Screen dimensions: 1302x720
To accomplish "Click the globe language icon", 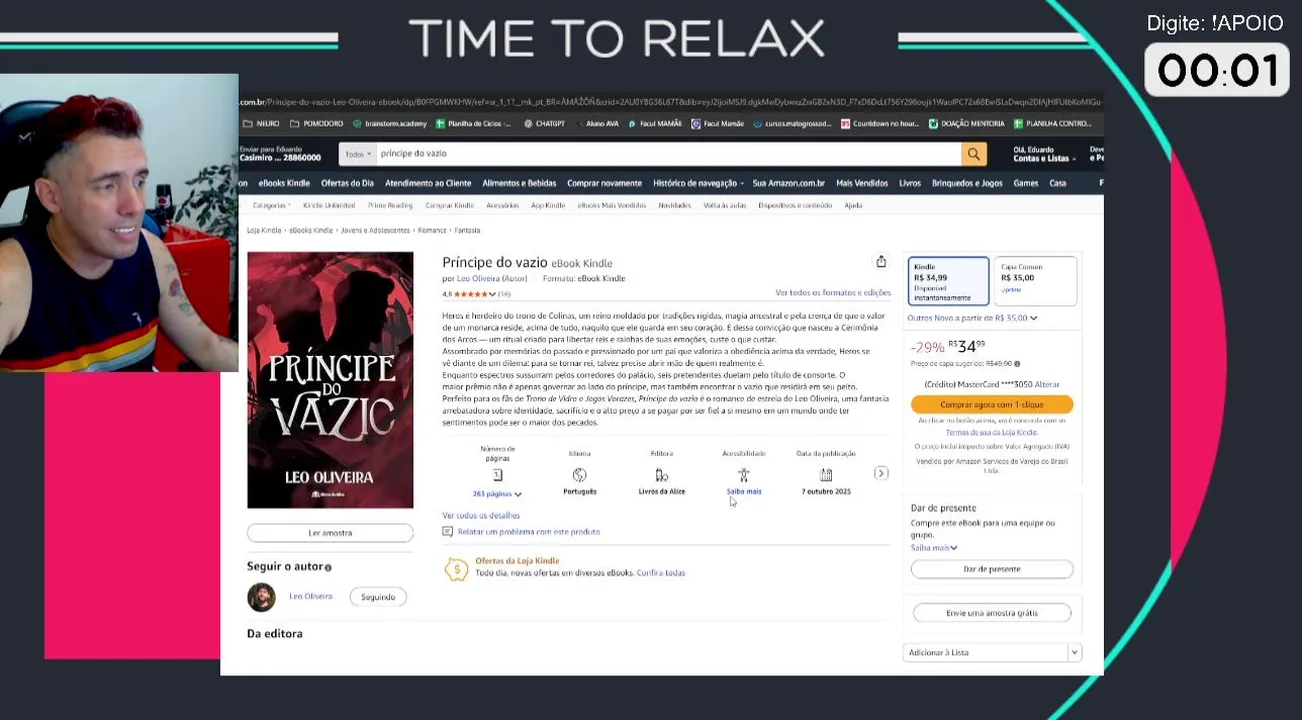I will [579, 475].
